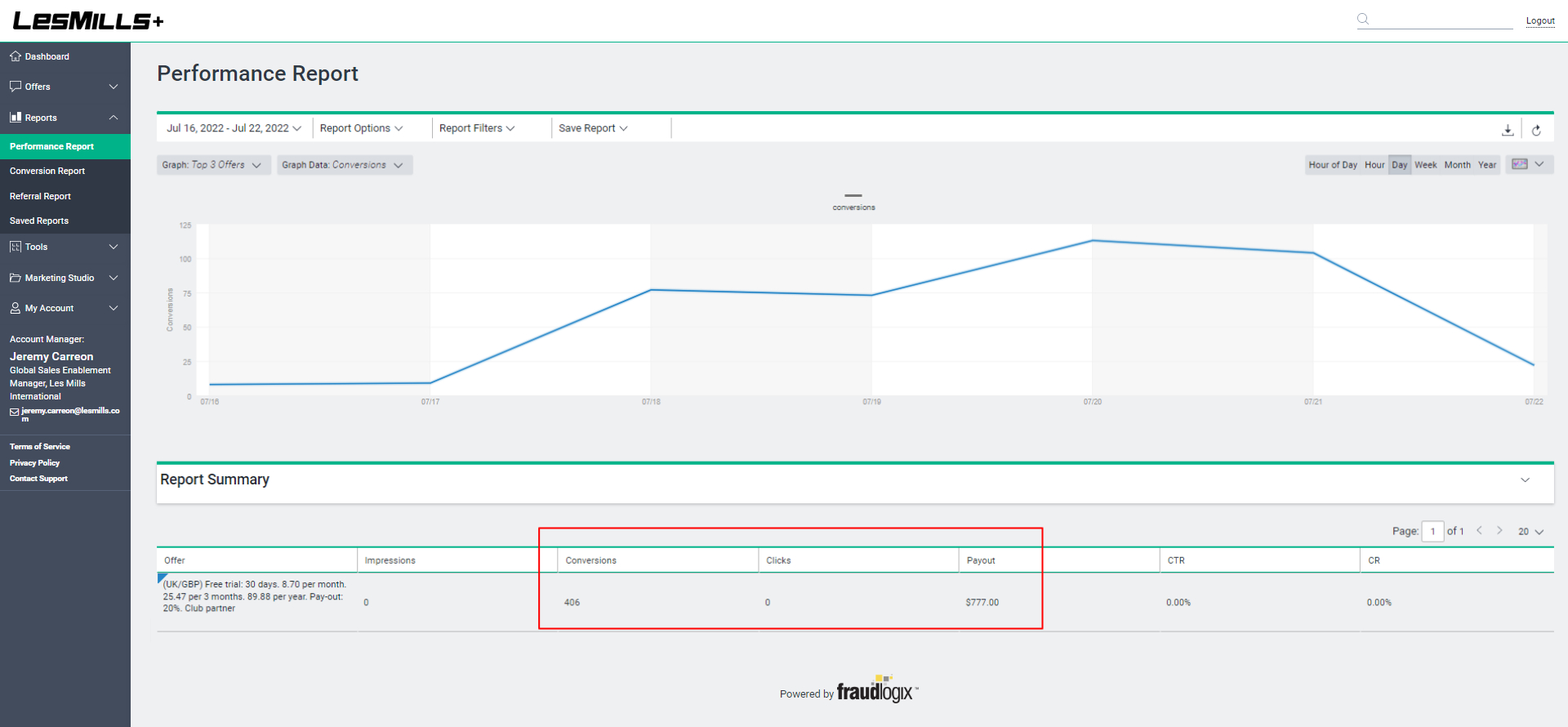Sort by the Impressions column header
Image resolution: width=1568 pixels, height=727 pixels.
(x=390, y=560)
